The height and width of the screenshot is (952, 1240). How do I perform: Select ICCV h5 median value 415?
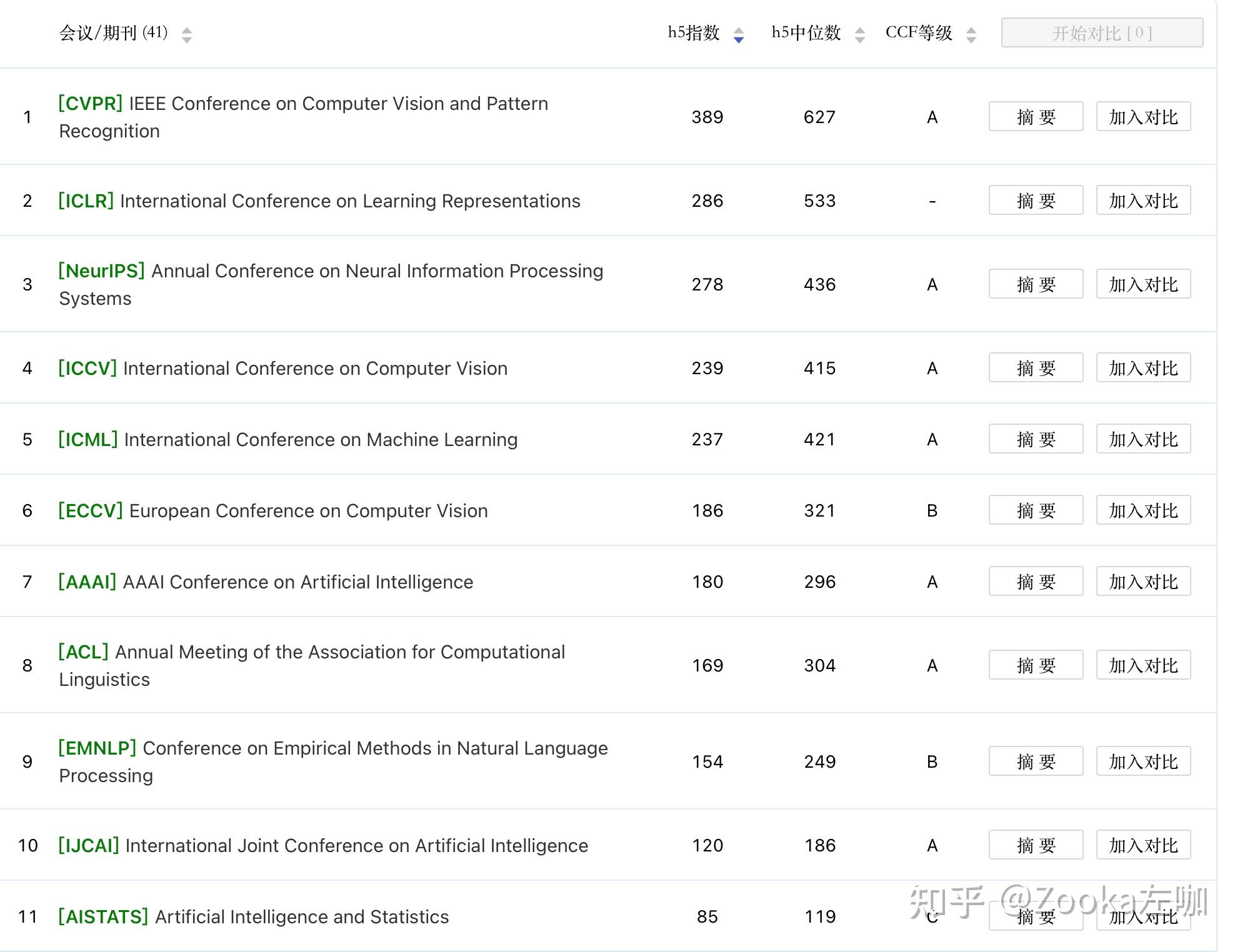click(819, 369)
